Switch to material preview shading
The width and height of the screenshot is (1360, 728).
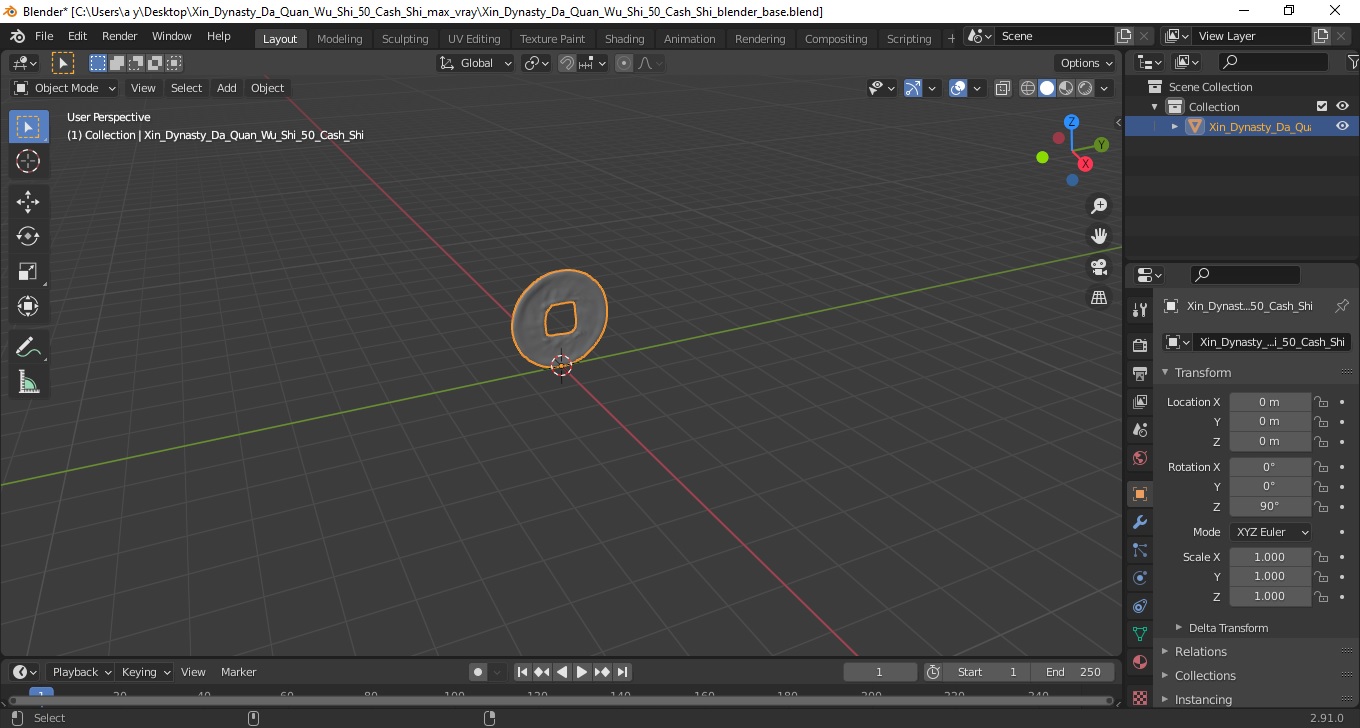[x=1066, y=88]
